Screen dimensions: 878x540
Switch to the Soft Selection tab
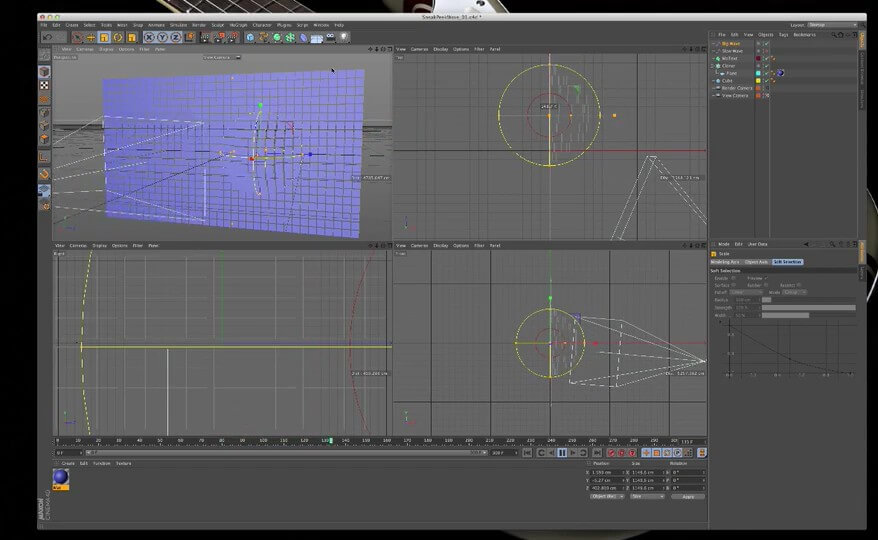(787, 262)
